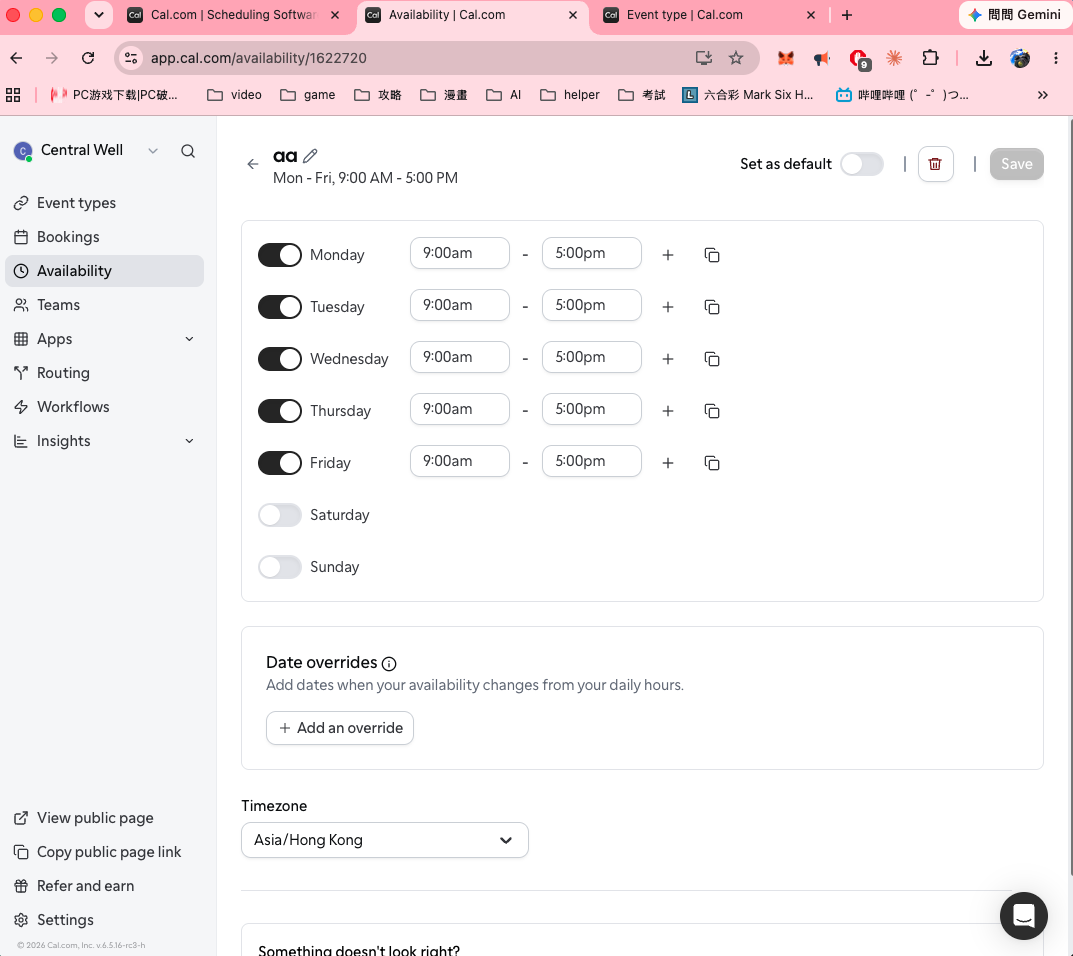Reload the page in the browser
1073x956 pixels.
(x=88, y=58)
